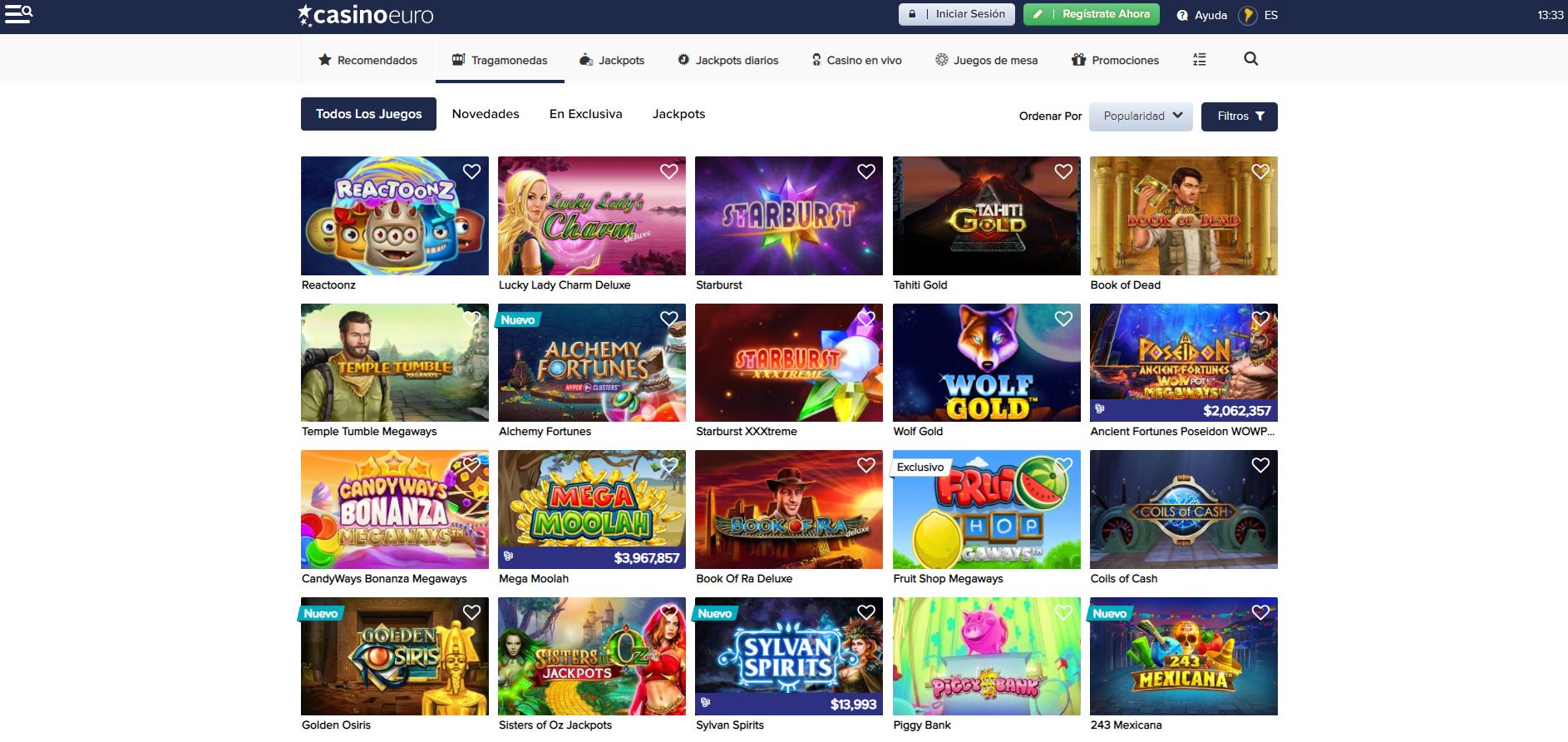
Task: Click the casinoeuro logo
Action: click(x=366, y=15)
